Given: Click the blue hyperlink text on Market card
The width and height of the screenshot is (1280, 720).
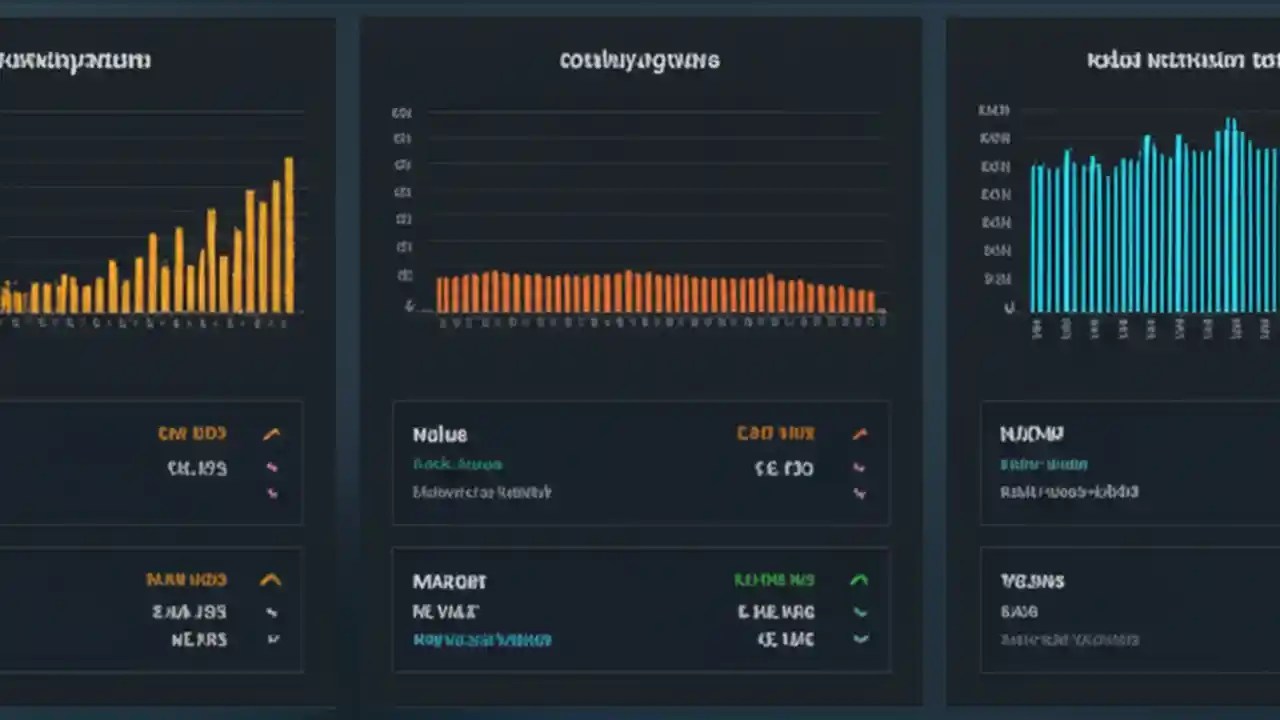Looking at the screenshot, I should tap(483, 639).
